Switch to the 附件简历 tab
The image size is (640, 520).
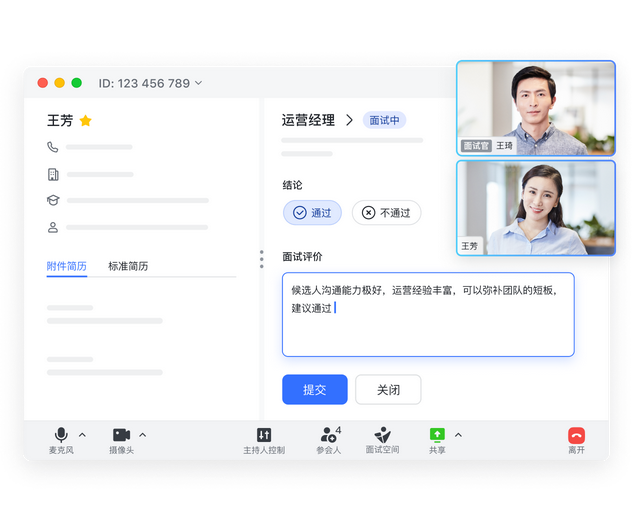66,266
